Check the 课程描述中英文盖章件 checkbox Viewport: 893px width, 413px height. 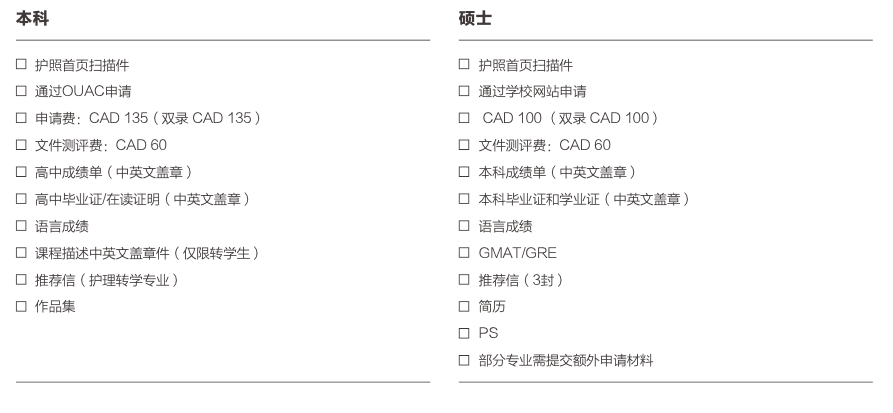click(20, 253)
